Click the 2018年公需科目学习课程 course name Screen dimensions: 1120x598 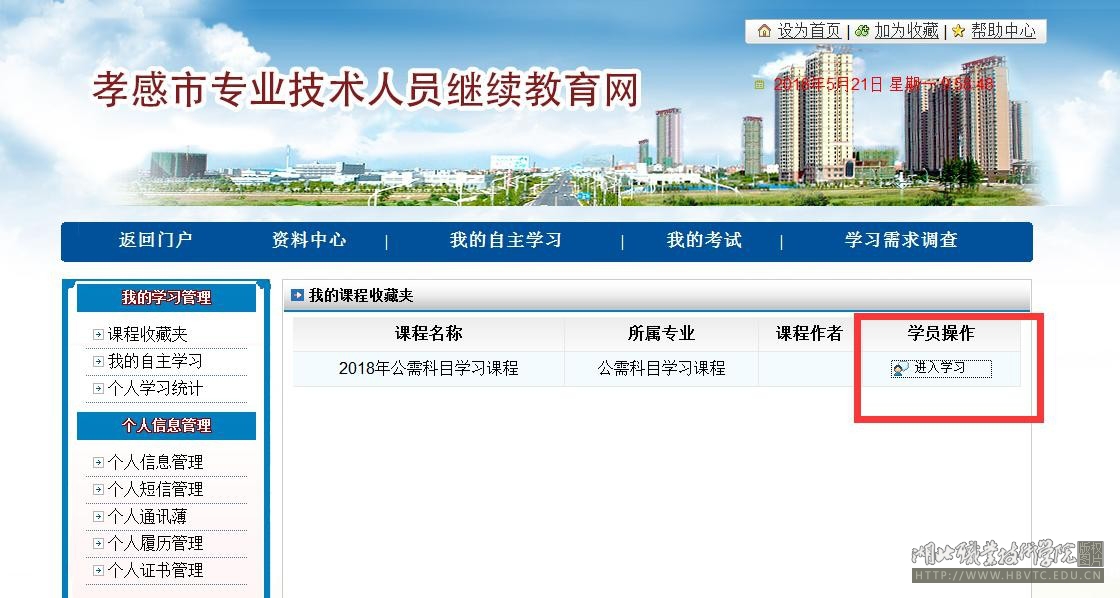(428, 368)
